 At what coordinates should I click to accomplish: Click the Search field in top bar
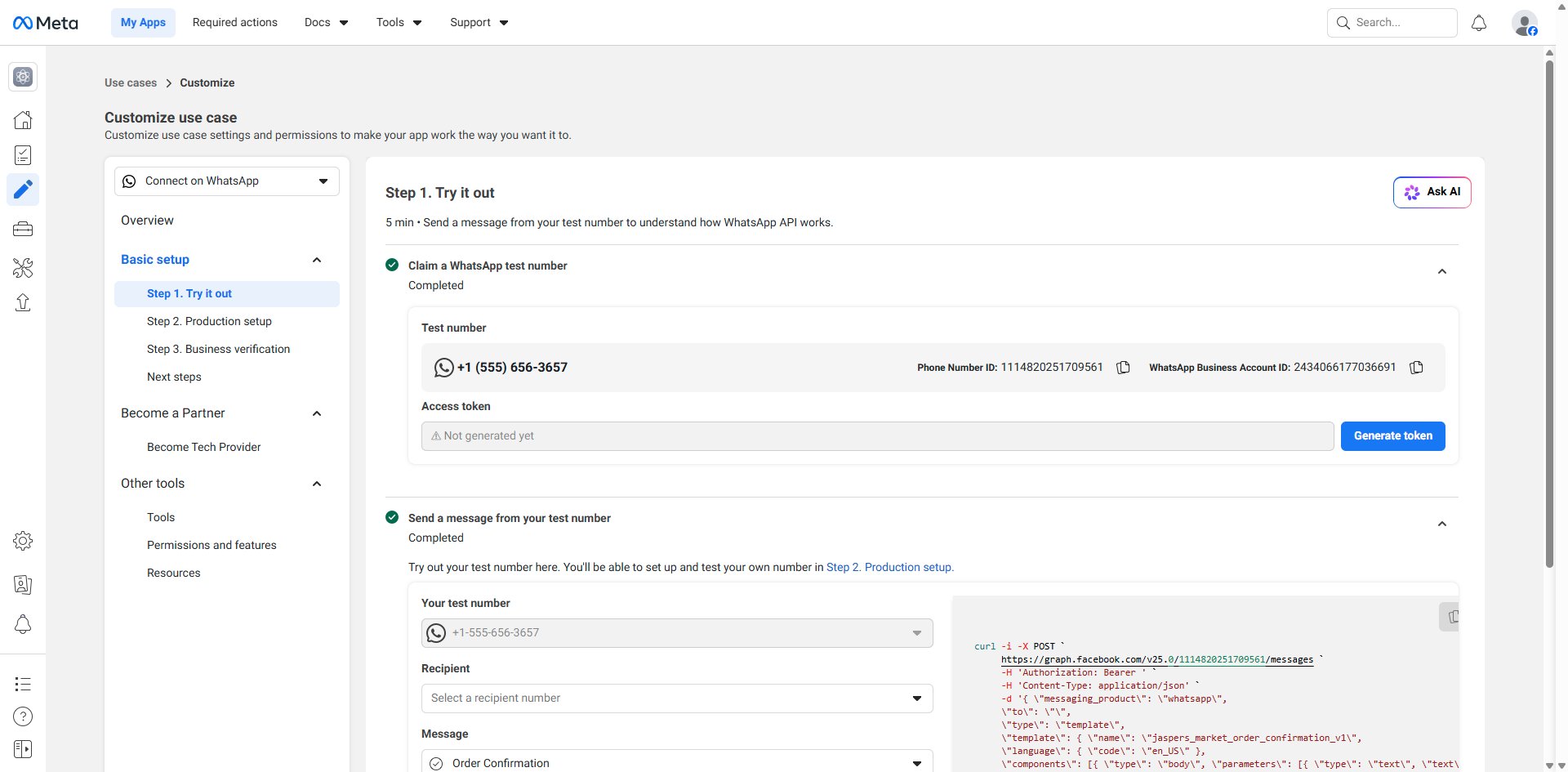(1392, 23)
